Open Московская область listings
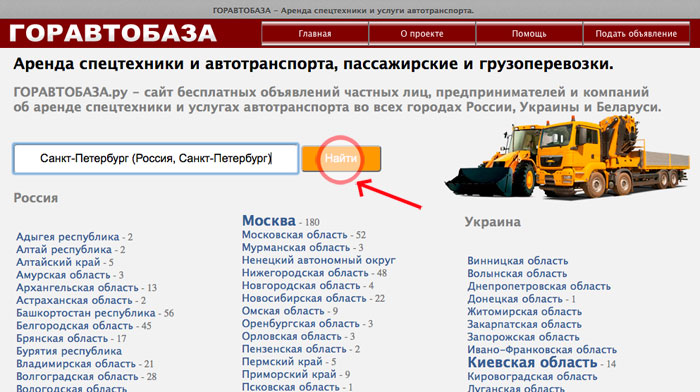Screen dimensions: 700x392 pyautogui.click(x=295, y=235)
